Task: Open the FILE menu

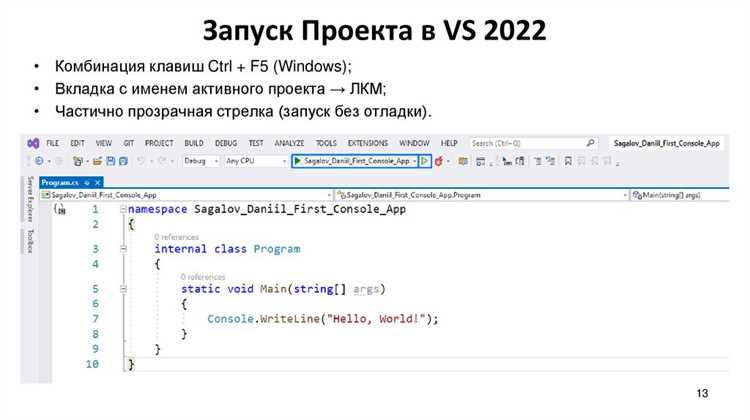Action: 53,143
